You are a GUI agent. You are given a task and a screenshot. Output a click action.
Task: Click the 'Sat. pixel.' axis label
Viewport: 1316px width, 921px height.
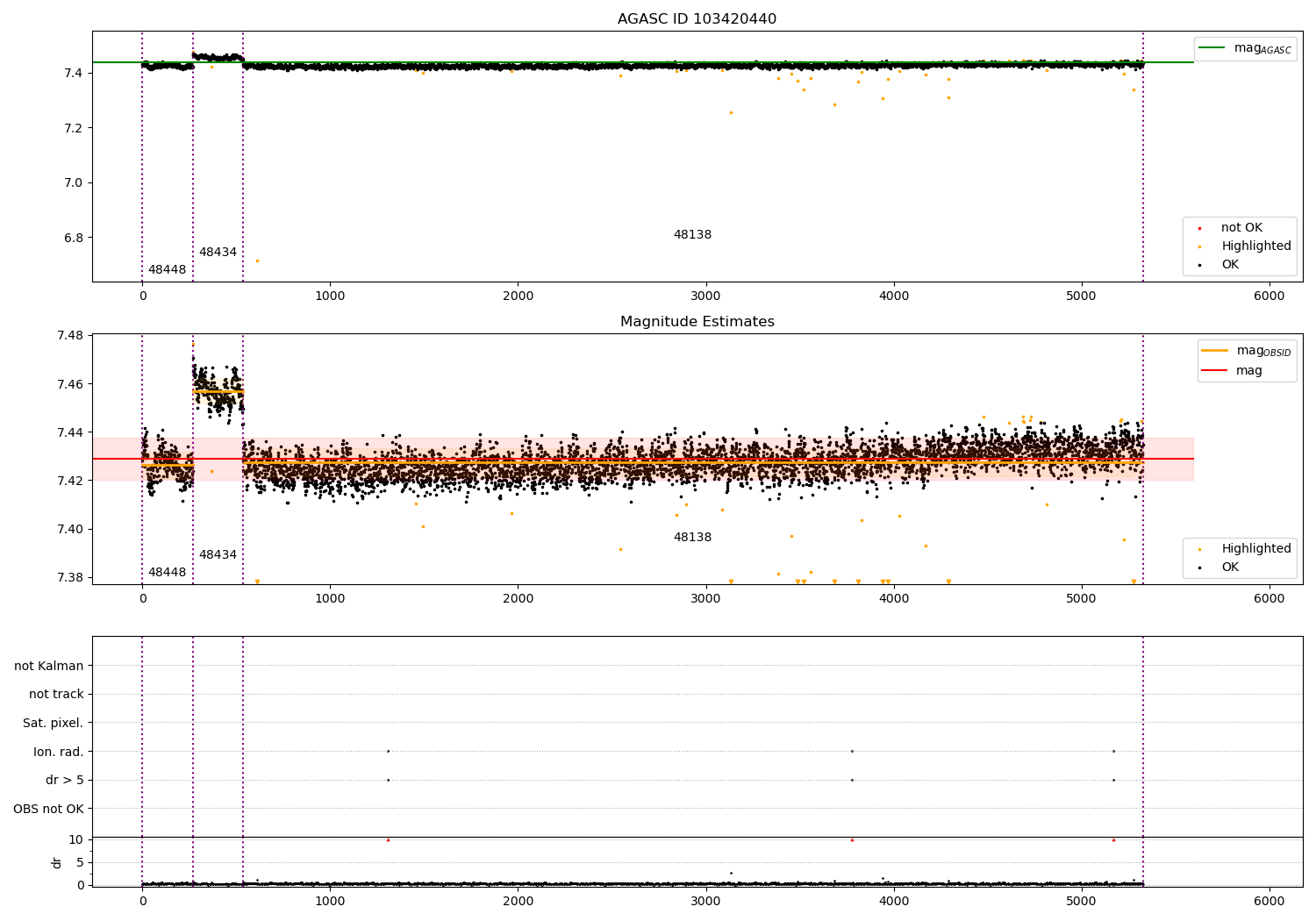pyautogui.click(x=54, y=724)
